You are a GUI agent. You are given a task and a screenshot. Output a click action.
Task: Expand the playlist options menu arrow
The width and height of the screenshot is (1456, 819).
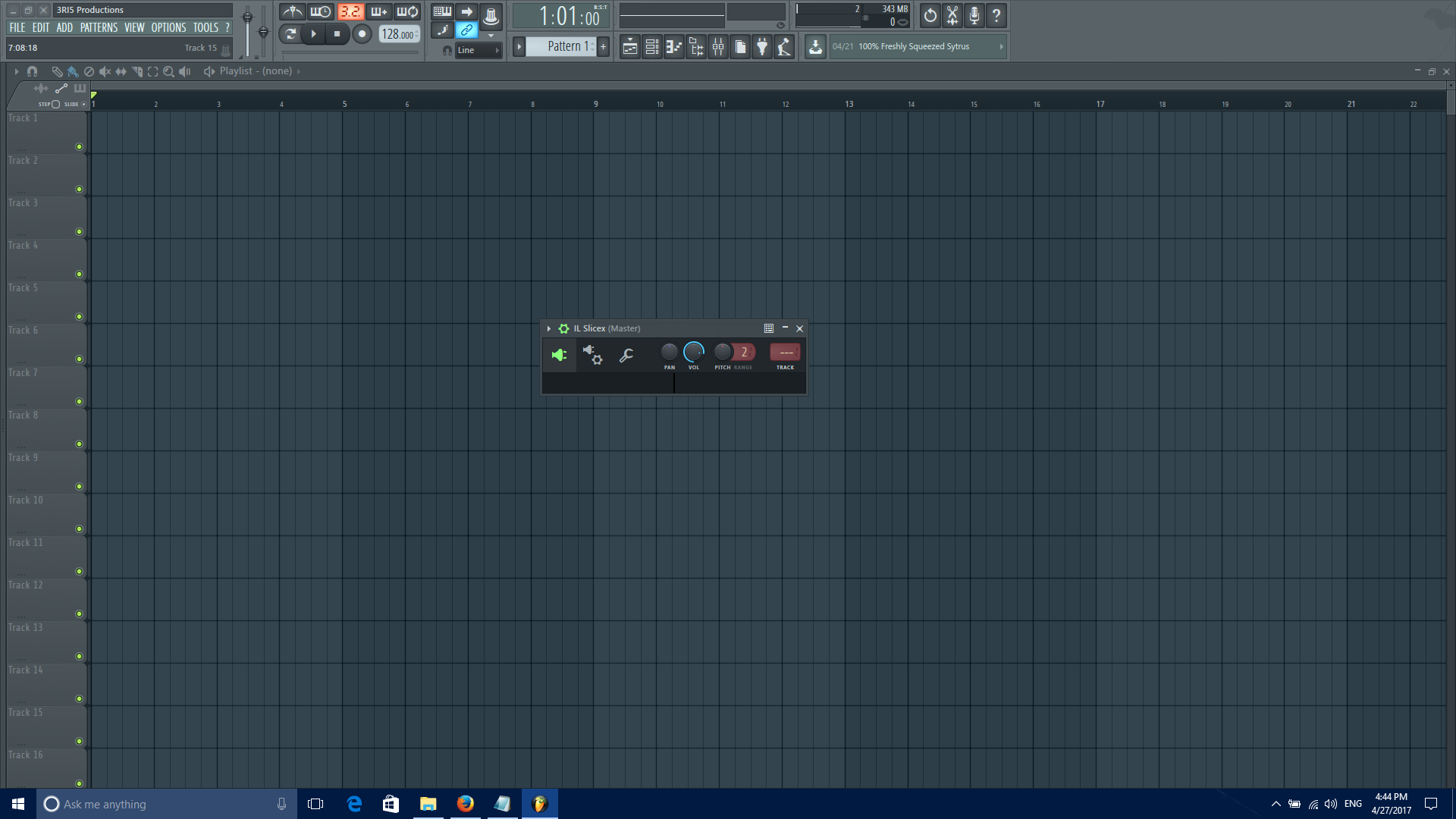coord(16,71)
